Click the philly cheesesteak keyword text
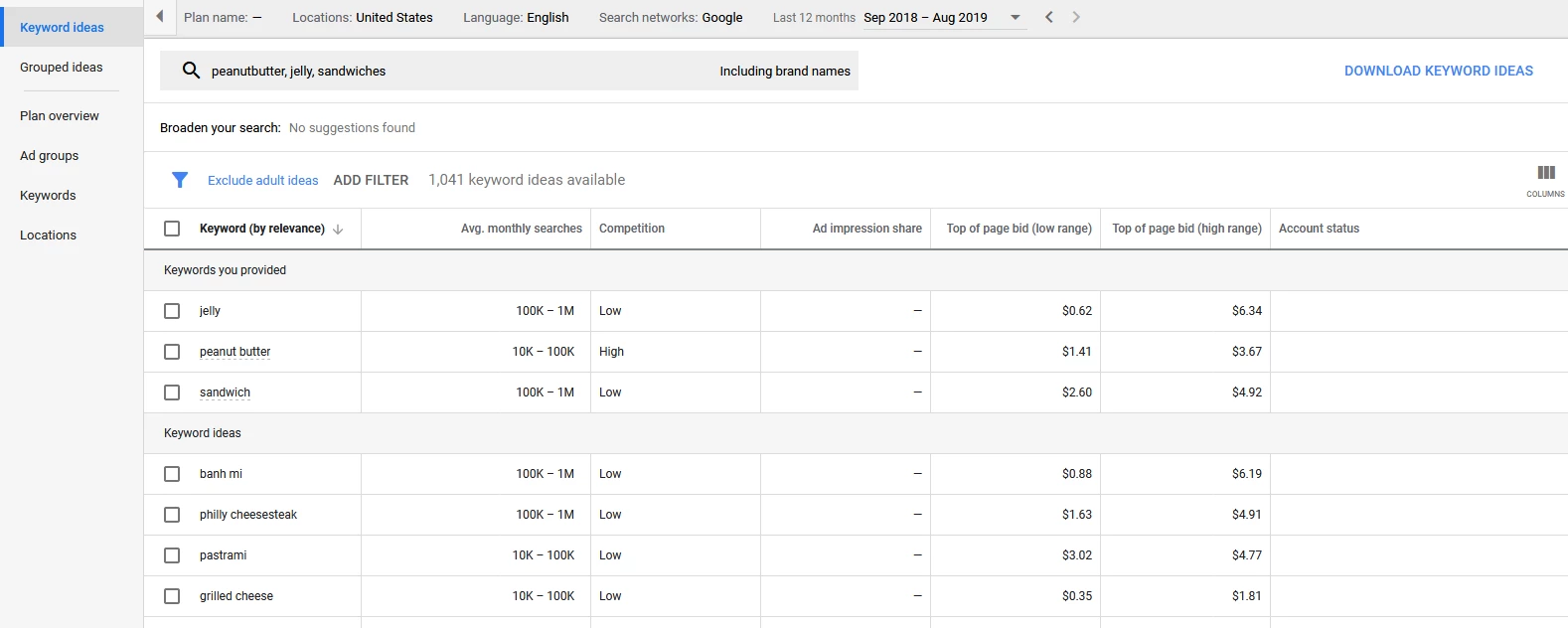Screen dimensions: 1568x628 point(248,515)
